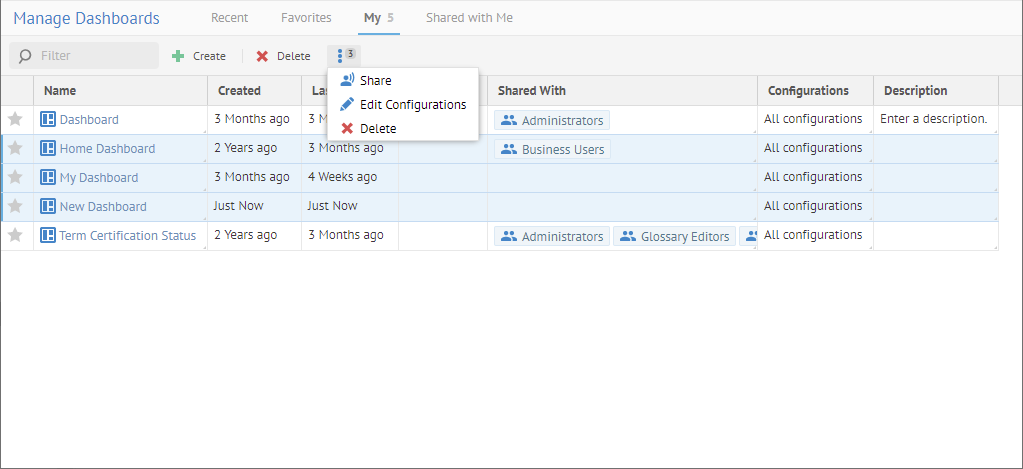Toggle favorite star for Dashboard row
1023x469 pixels.
[15, 119]
